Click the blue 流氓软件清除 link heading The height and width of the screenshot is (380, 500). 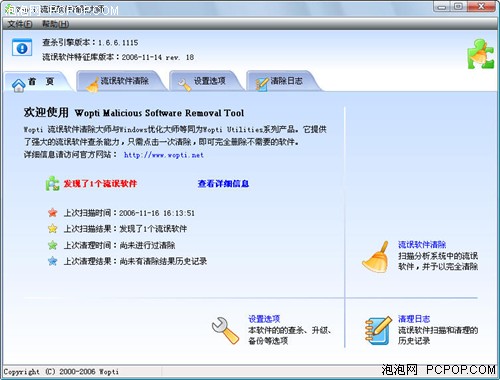click(x=422, y=245)
